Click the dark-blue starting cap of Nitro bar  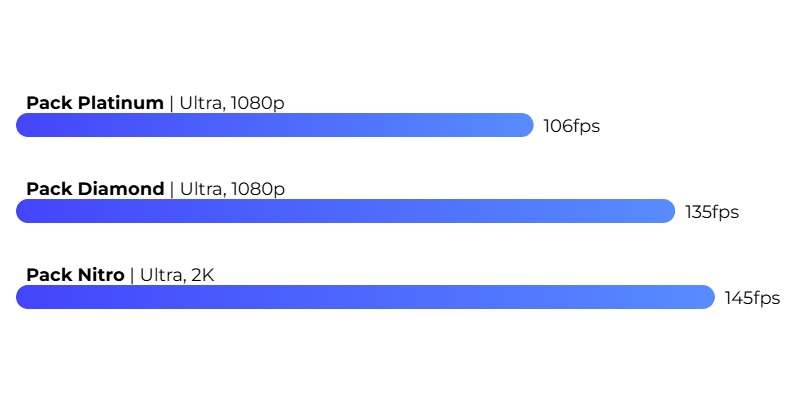pyautogui.click(x=26, y=297)
